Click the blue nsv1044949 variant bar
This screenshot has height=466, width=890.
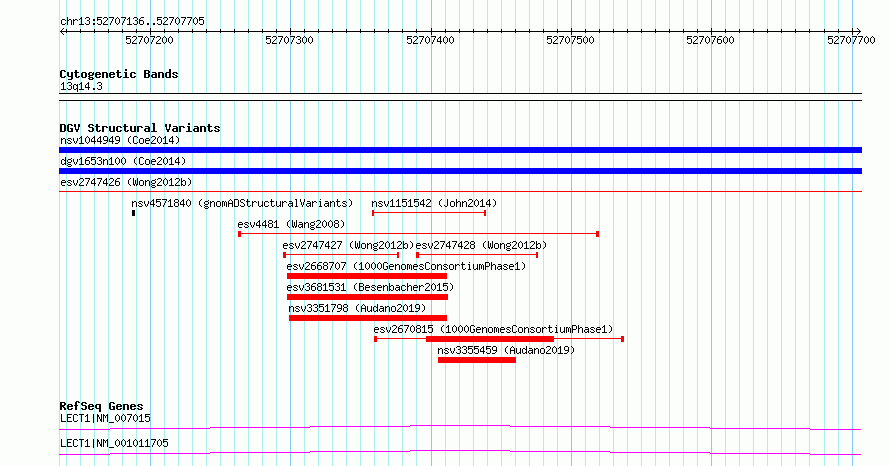pos(460,150)
